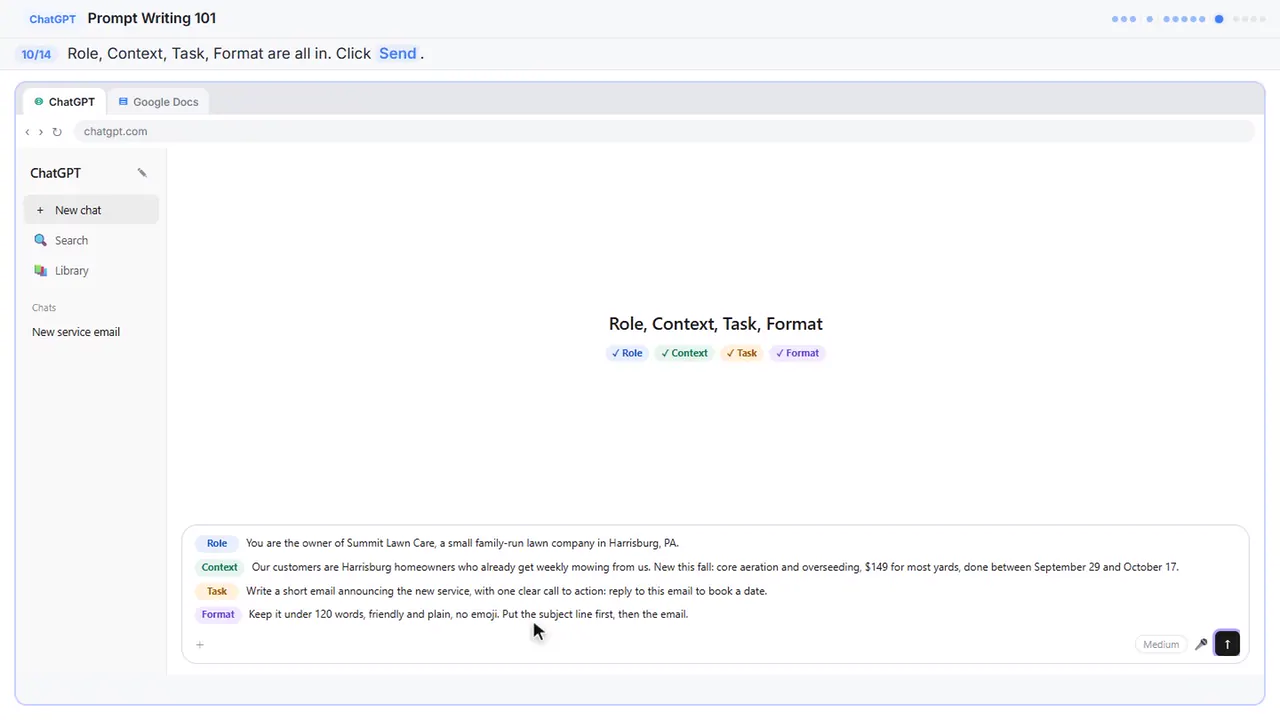Click the browser forward arrow

tap(41, 132)
